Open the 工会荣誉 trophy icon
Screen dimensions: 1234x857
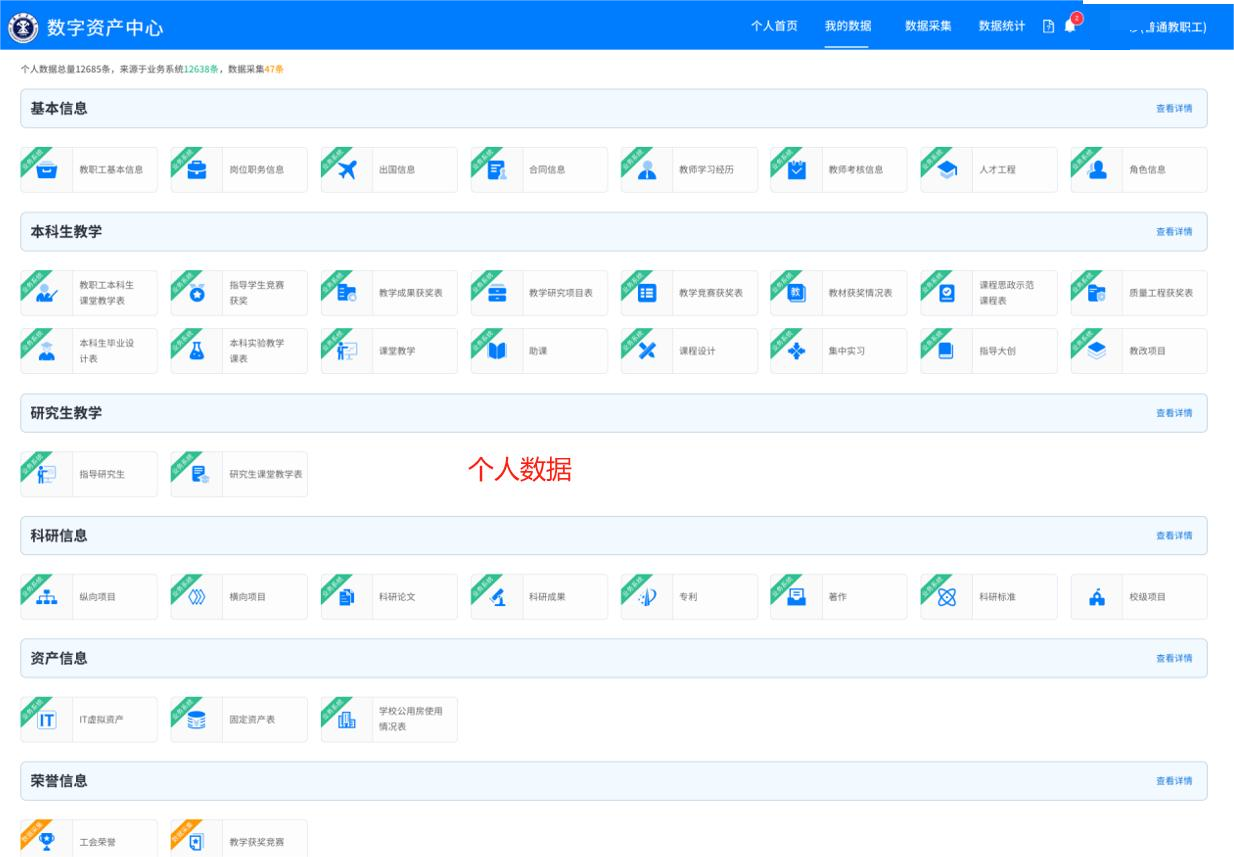point(47,842)
